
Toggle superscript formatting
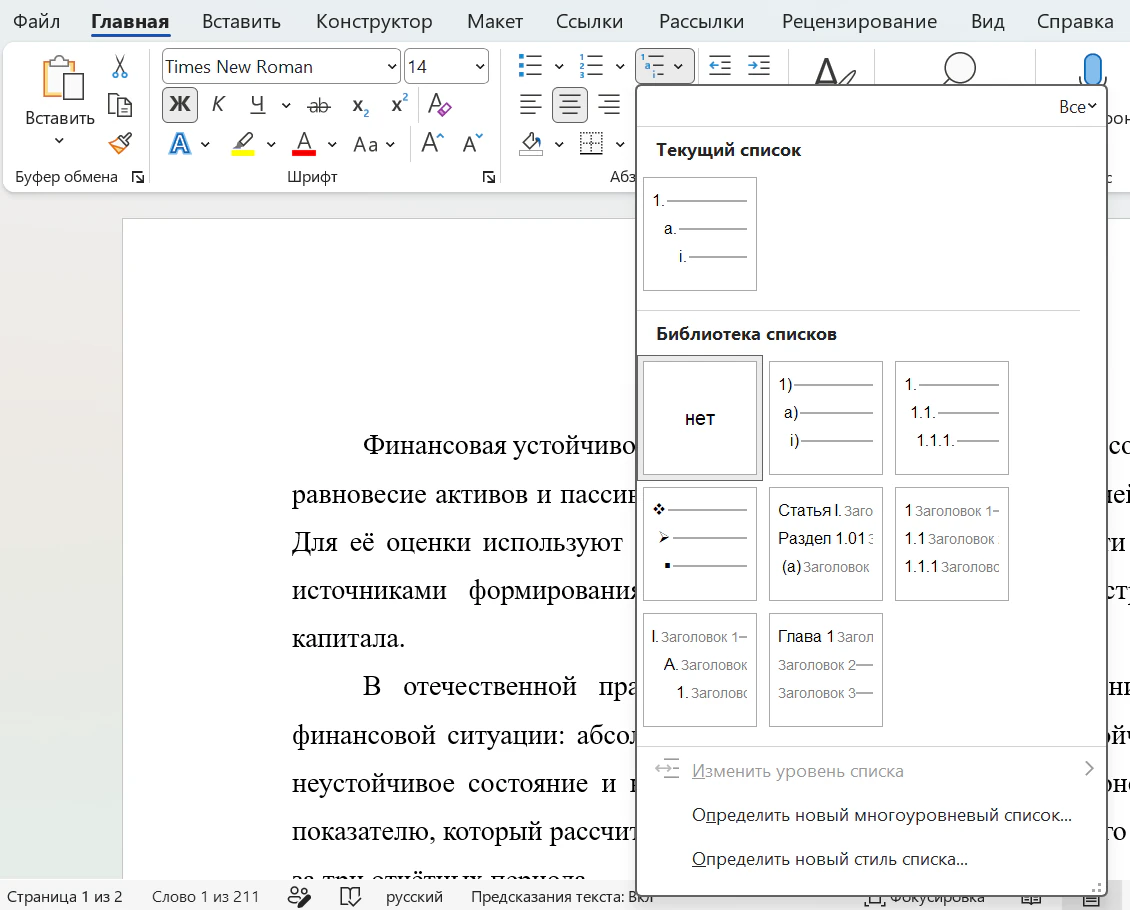399,104
